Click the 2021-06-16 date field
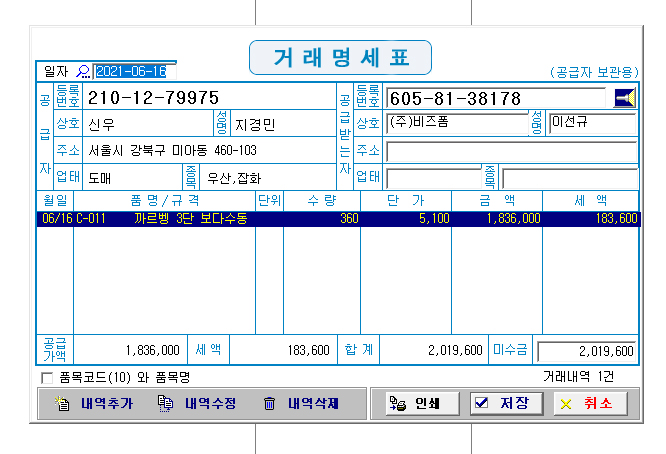 click(x=134, y=72)
